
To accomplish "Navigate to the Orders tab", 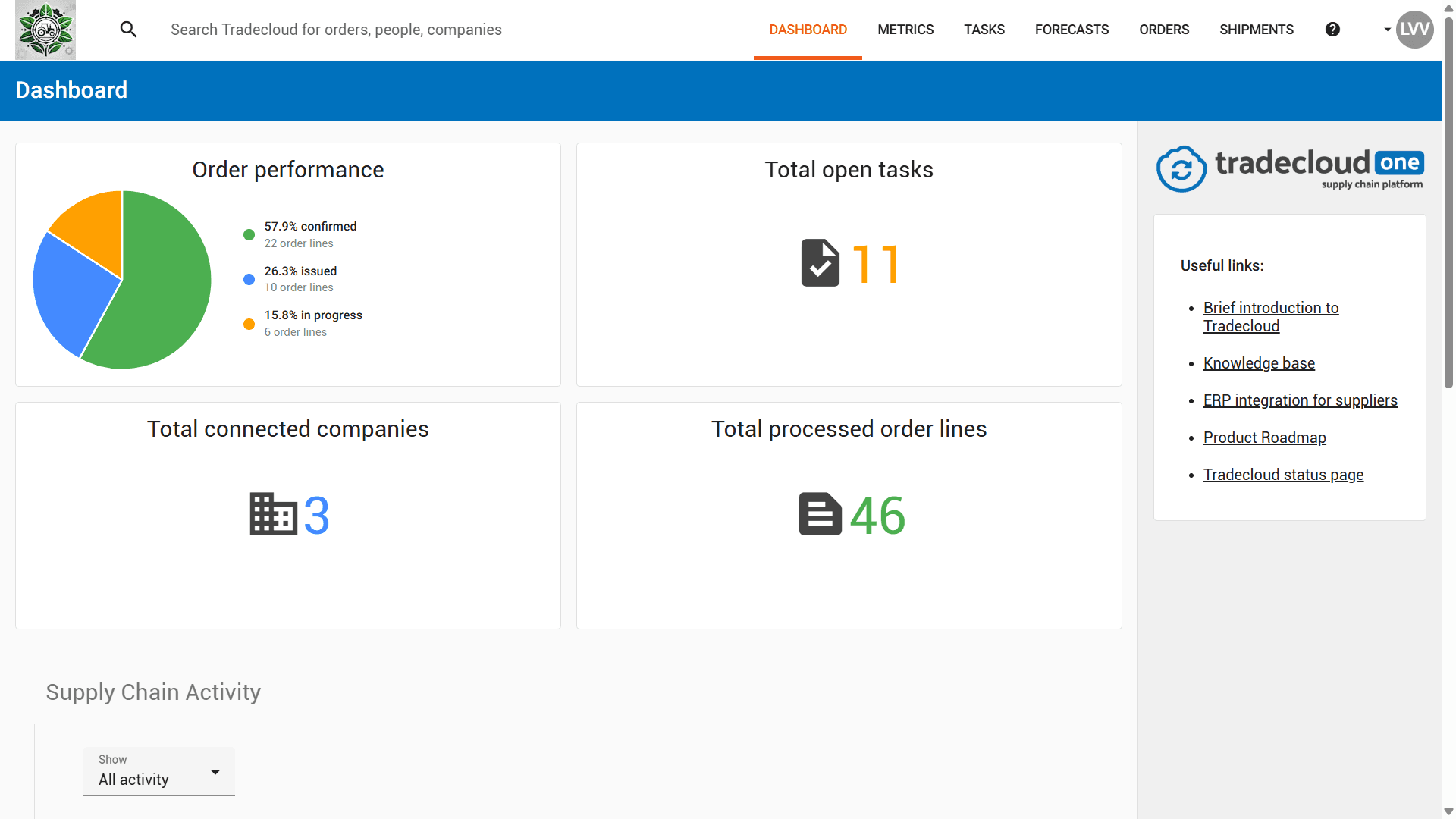I will coord(1164,30).
